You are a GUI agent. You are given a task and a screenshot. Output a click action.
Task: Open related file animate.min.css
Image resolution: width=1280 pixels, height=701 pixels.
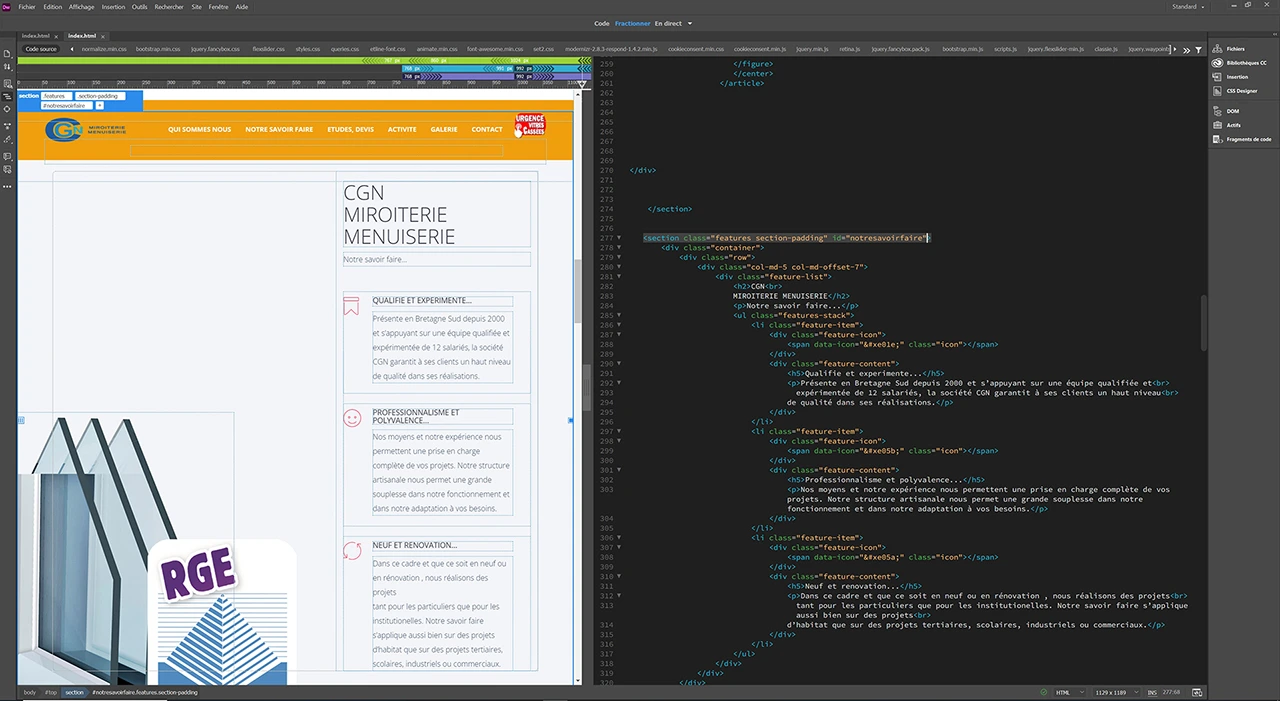(437, 48)
